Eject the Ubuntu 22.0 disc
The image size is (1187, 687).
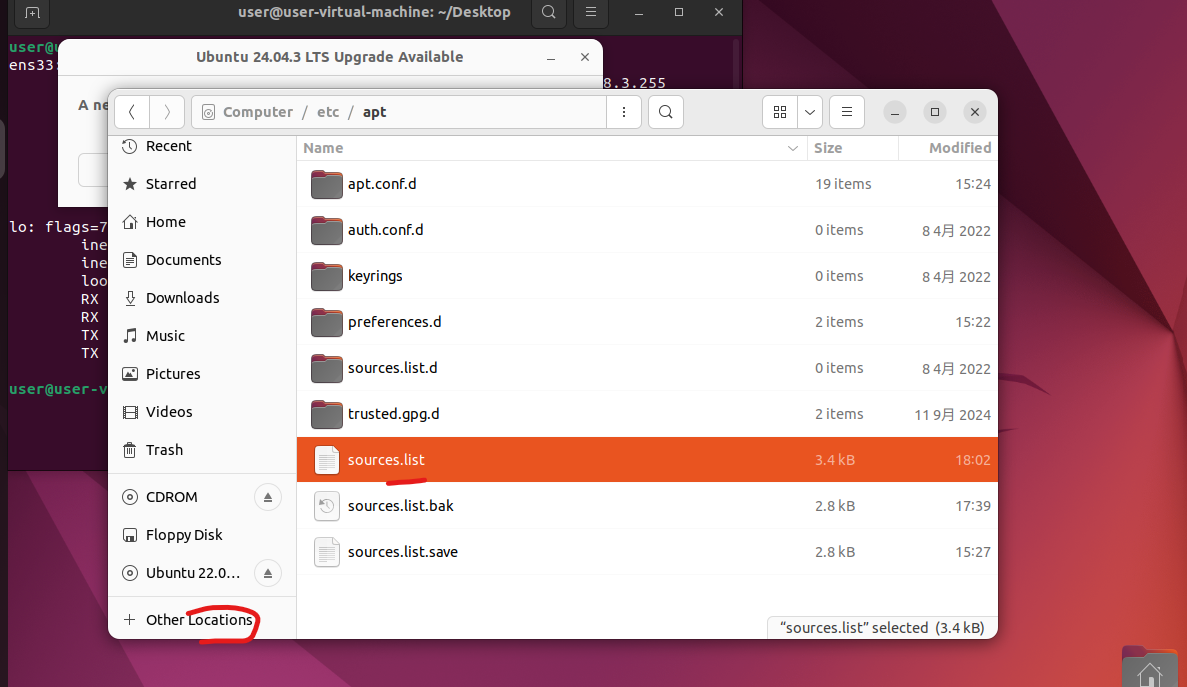point(267,573)
